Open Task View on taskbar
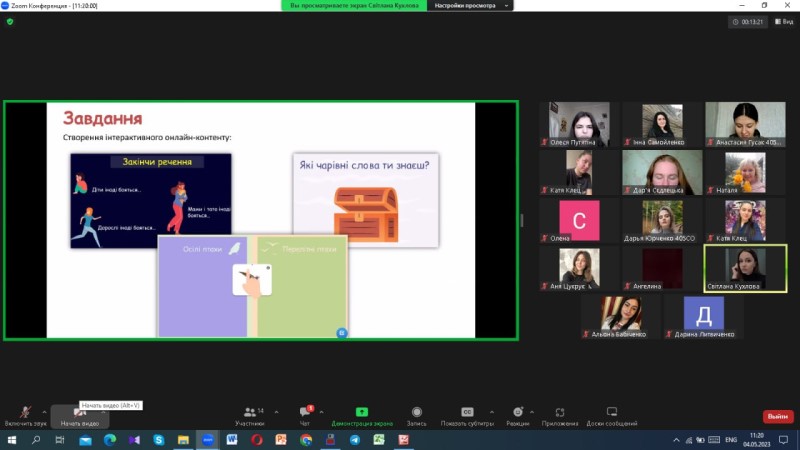The height and width of the screenshot is (450, 800). click(x=60, y=440)
